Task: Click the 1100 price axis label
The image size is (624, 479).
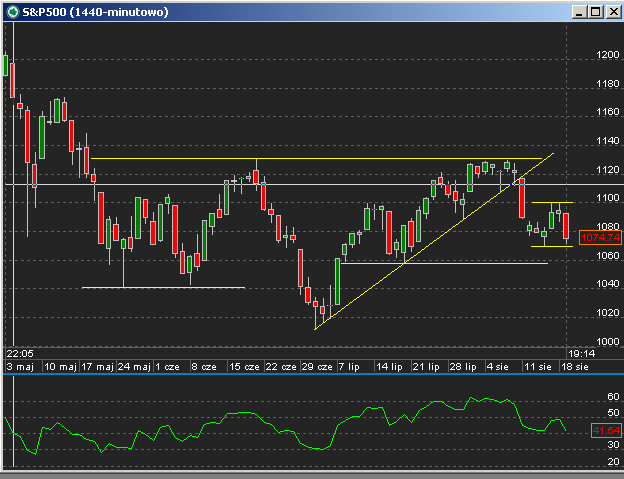Action: [x=608, y=198]
